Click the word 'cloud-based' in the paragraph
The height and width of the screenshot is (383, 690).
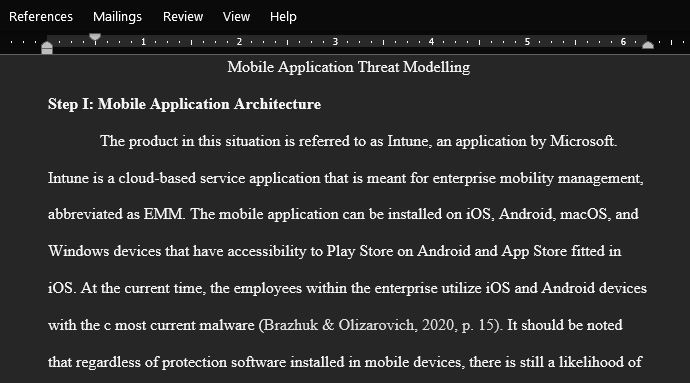click(157, 178)
